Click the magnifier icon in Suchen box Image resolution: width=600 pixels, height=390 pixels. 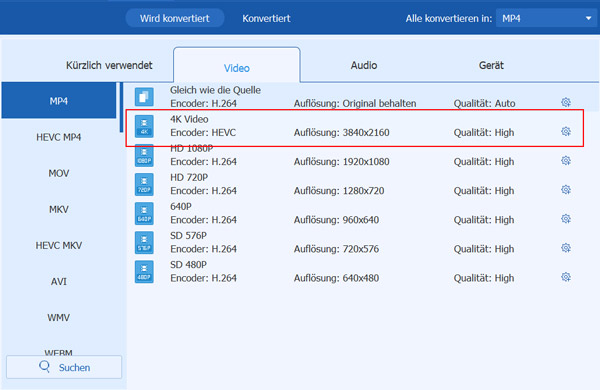tap(44, 367)
